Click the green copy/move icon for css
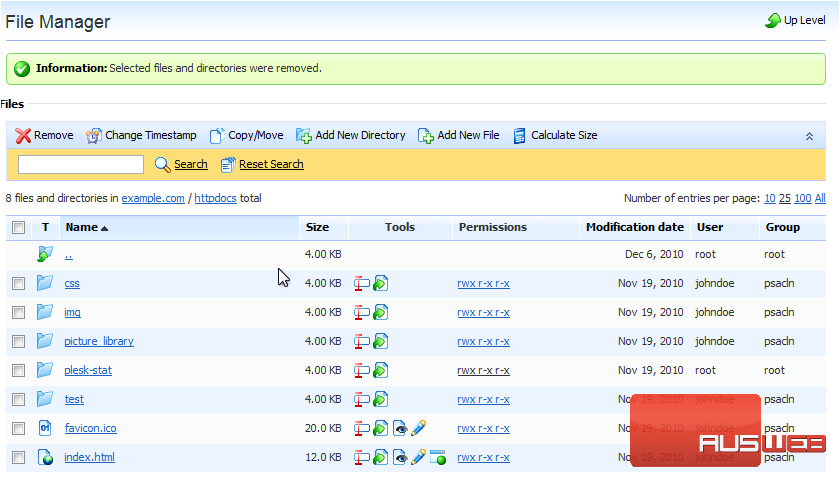Viewport: 840px width, 480px height. [x=380, y=283]
